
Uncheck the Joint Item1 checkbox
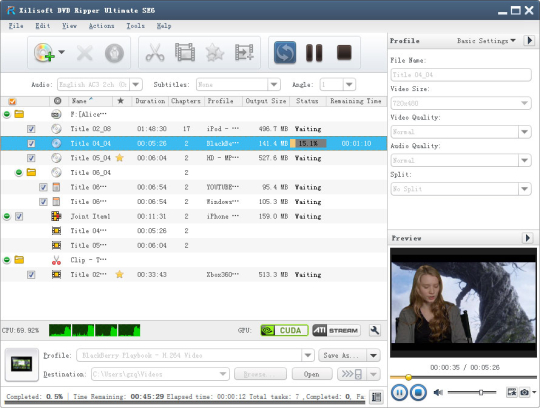[19, 216]
